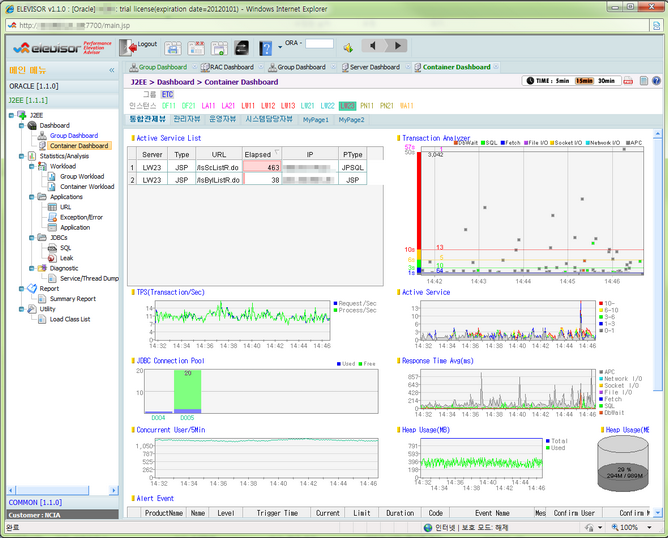This screenshot has height=538, width=668.
Task: Sort Active Service List by Elapsed
Action: 262,155
